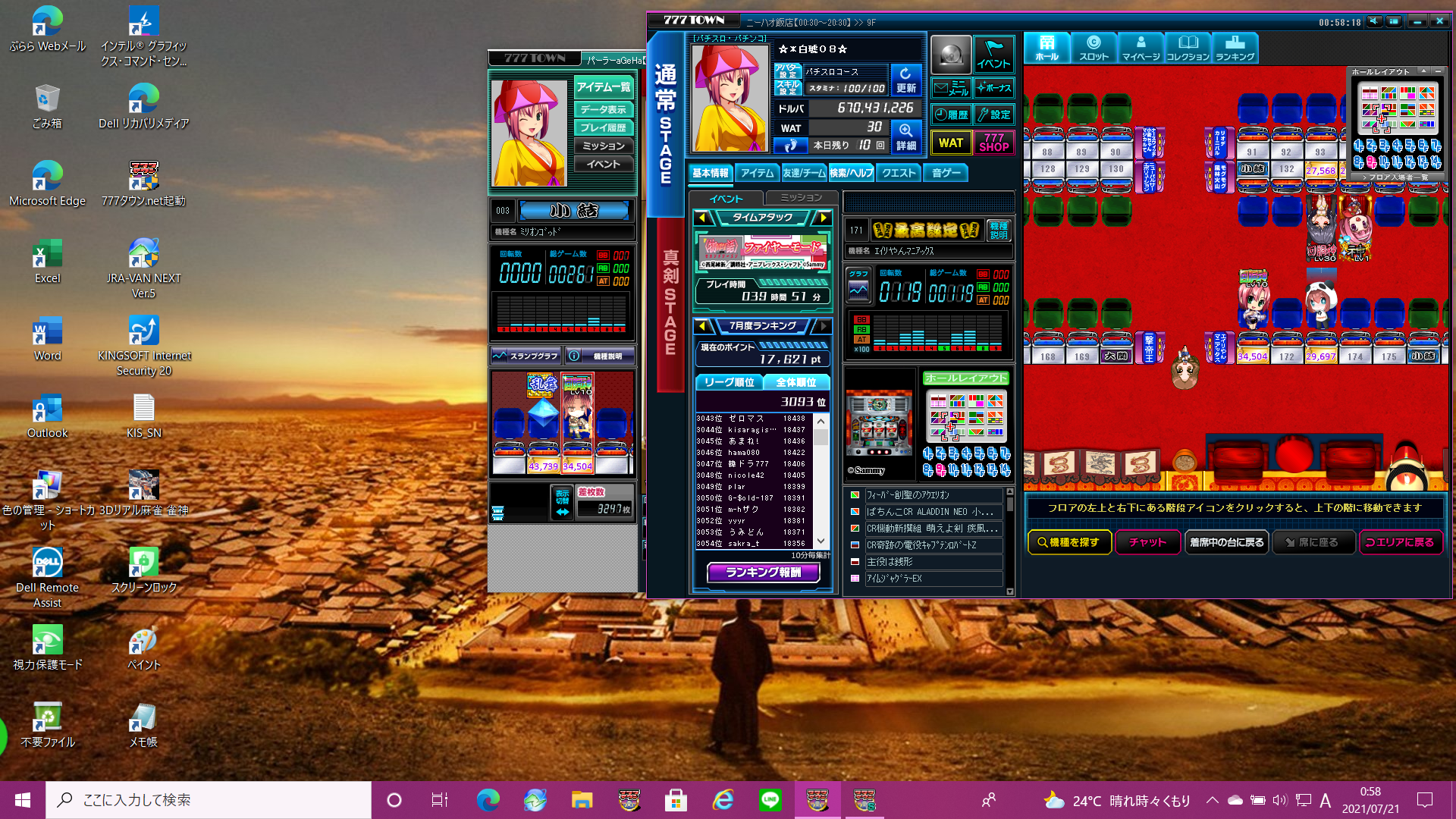Click データ表示 in small window
Viewport: 1456px width, 819px height.
pyautogui.click(x=604, y=109)
